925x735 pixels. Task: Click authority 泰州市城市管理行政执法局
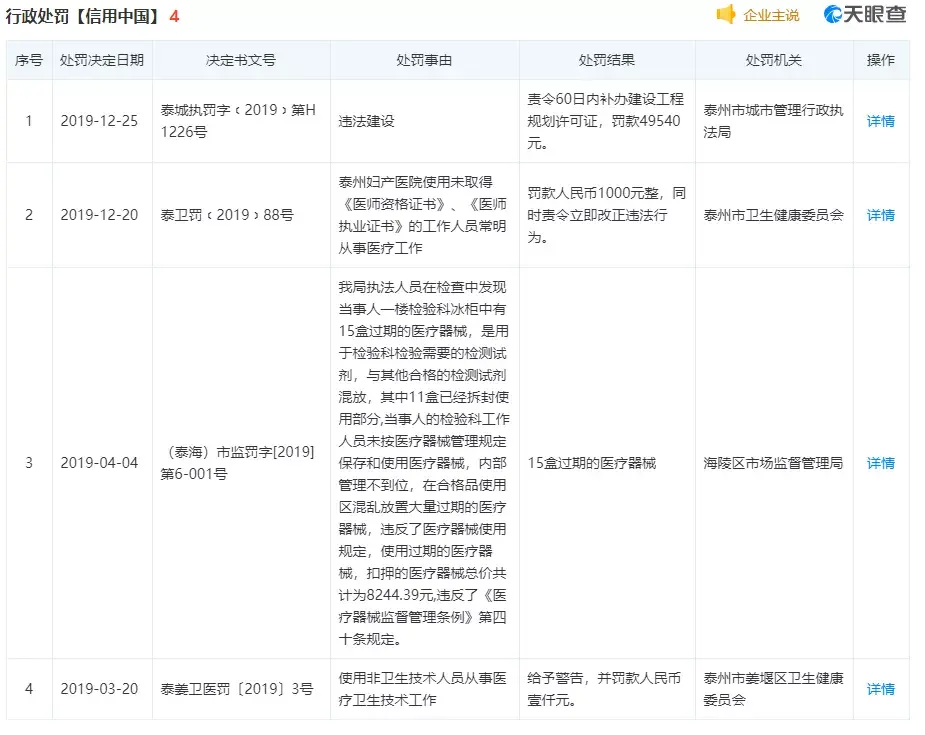(x=773, y=121)
